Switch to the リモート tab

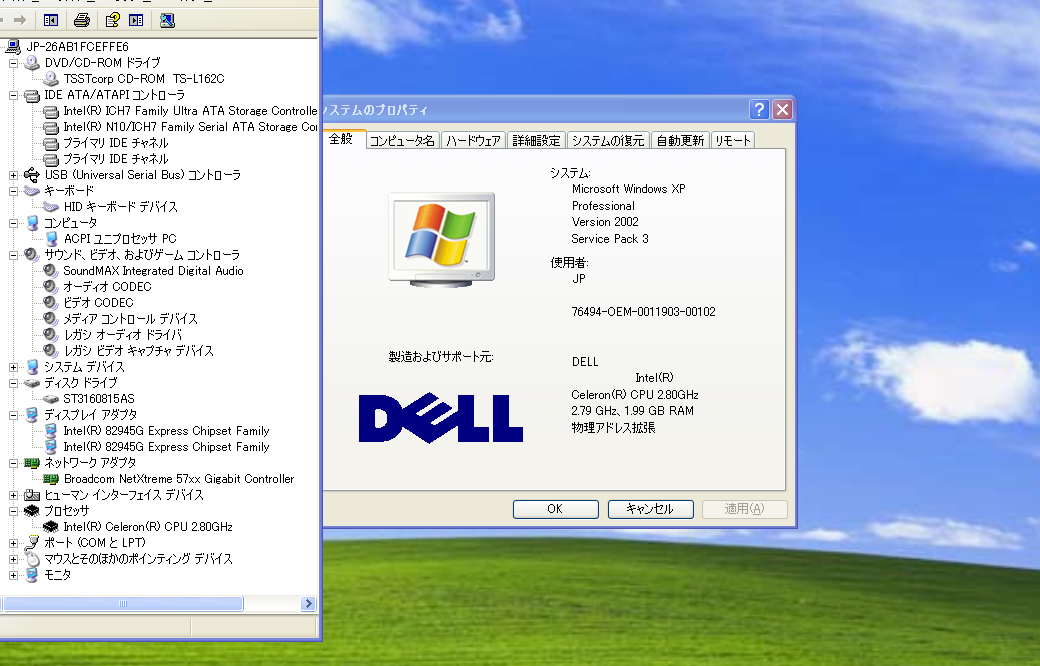pos(732,141)
